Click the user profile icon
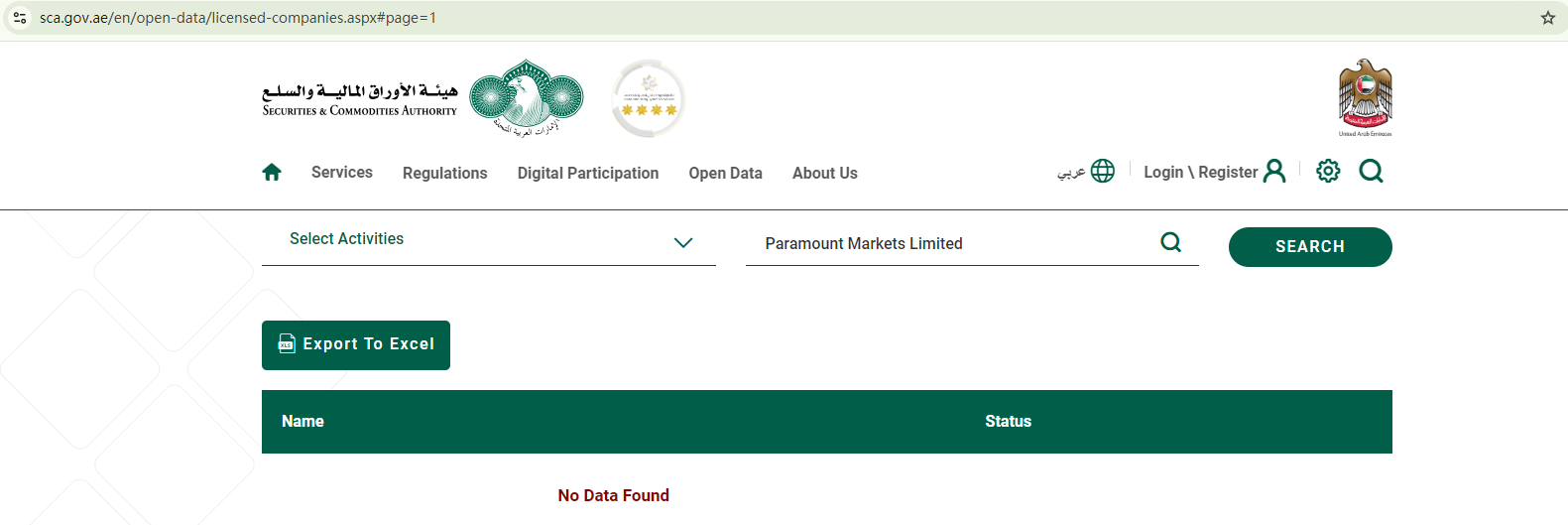Screen dimensions: 1568x525 point(1274,172)
